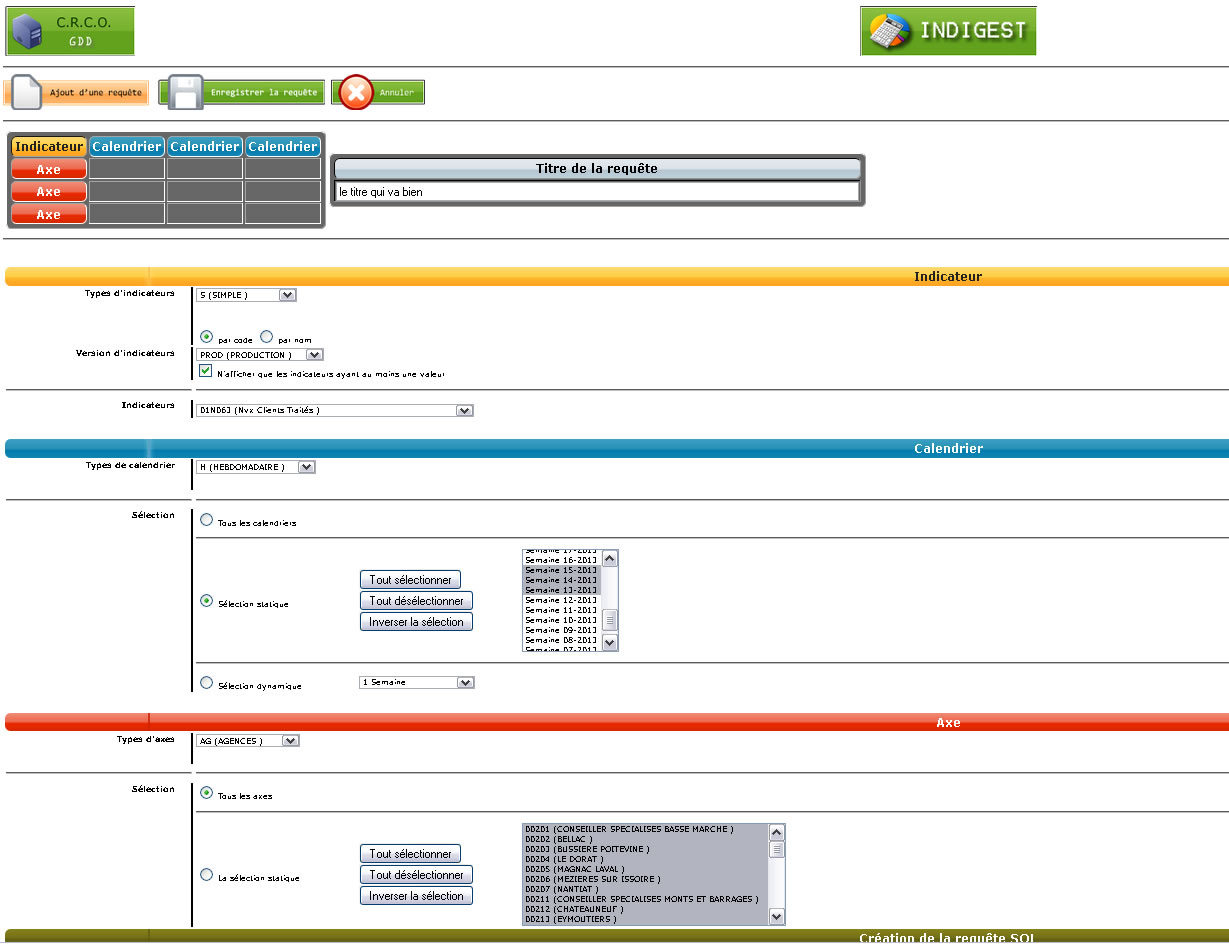This screenshot has height=944, width=1229.
Task: Open the H (HEBDOMADAIRE) calendar type dropdown
Action: pyautogui.click(x=255, y=467)
